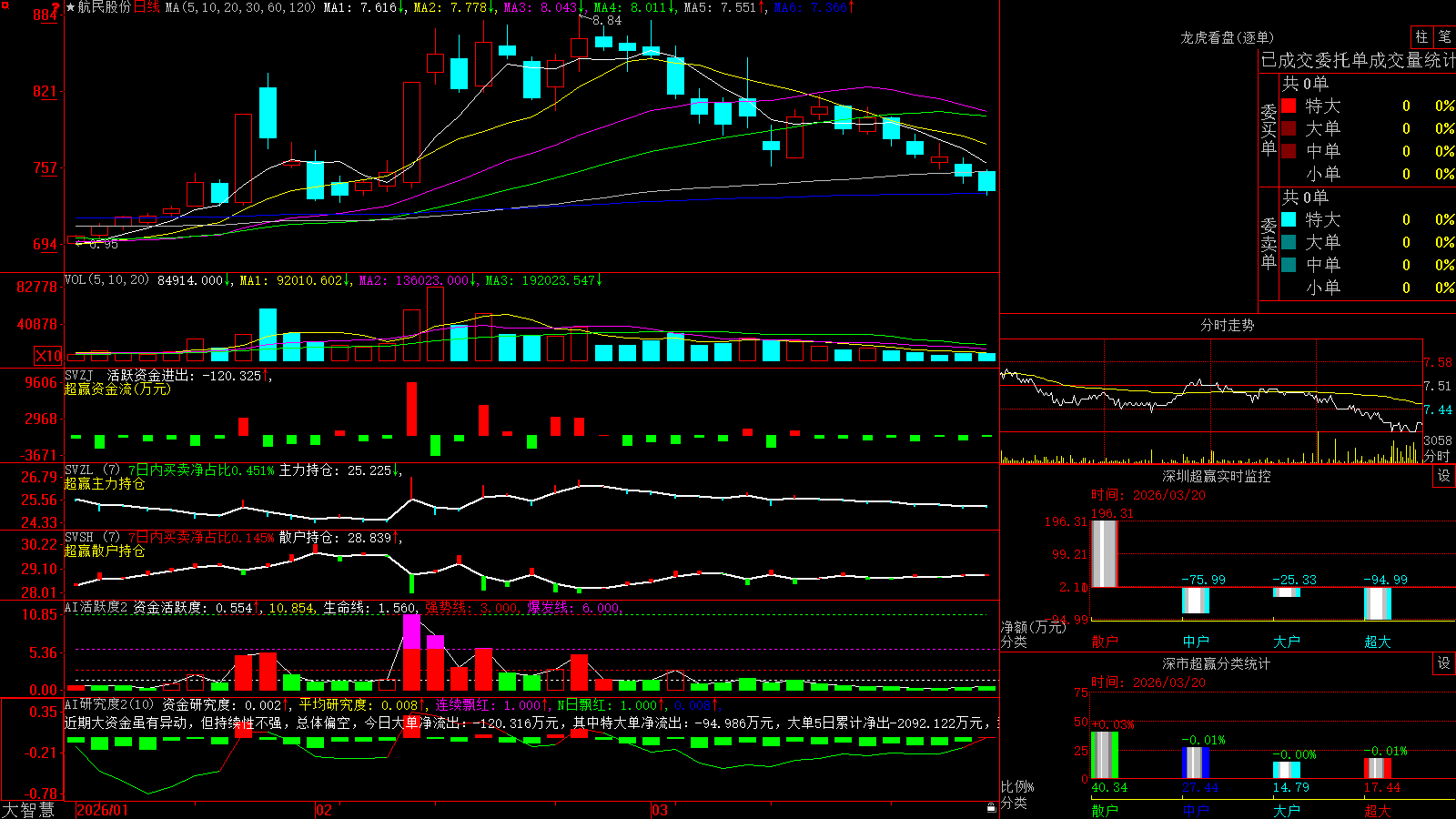Open MA(5,10,20,30,60,120) indicator parameters
This screenshot has height=819, width=1456.
tap(240, 7)
